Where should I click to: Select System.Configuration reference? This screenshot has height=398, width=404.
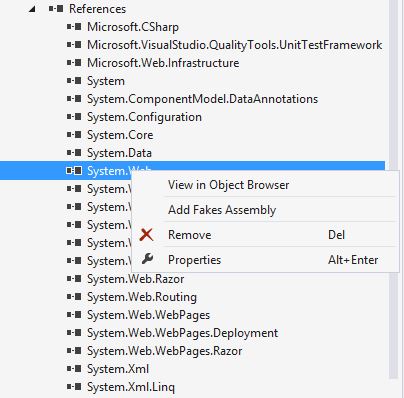(144, 117)
